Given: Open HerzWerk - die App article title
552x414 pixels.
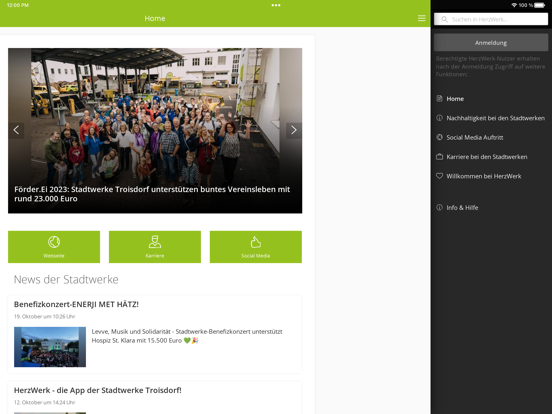Looking at the screenshot, I should point(98,390).
